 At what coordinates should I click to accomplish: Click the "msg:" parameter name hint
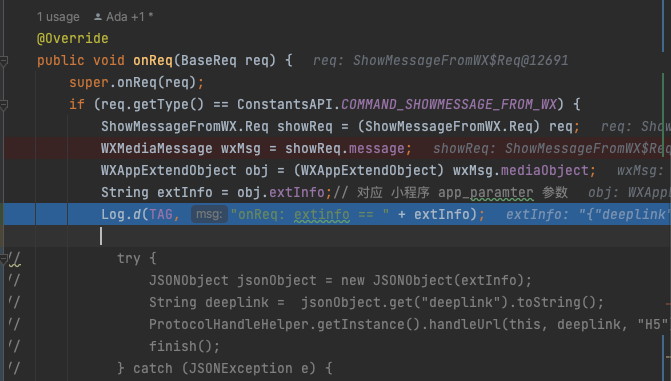point(209,214)
